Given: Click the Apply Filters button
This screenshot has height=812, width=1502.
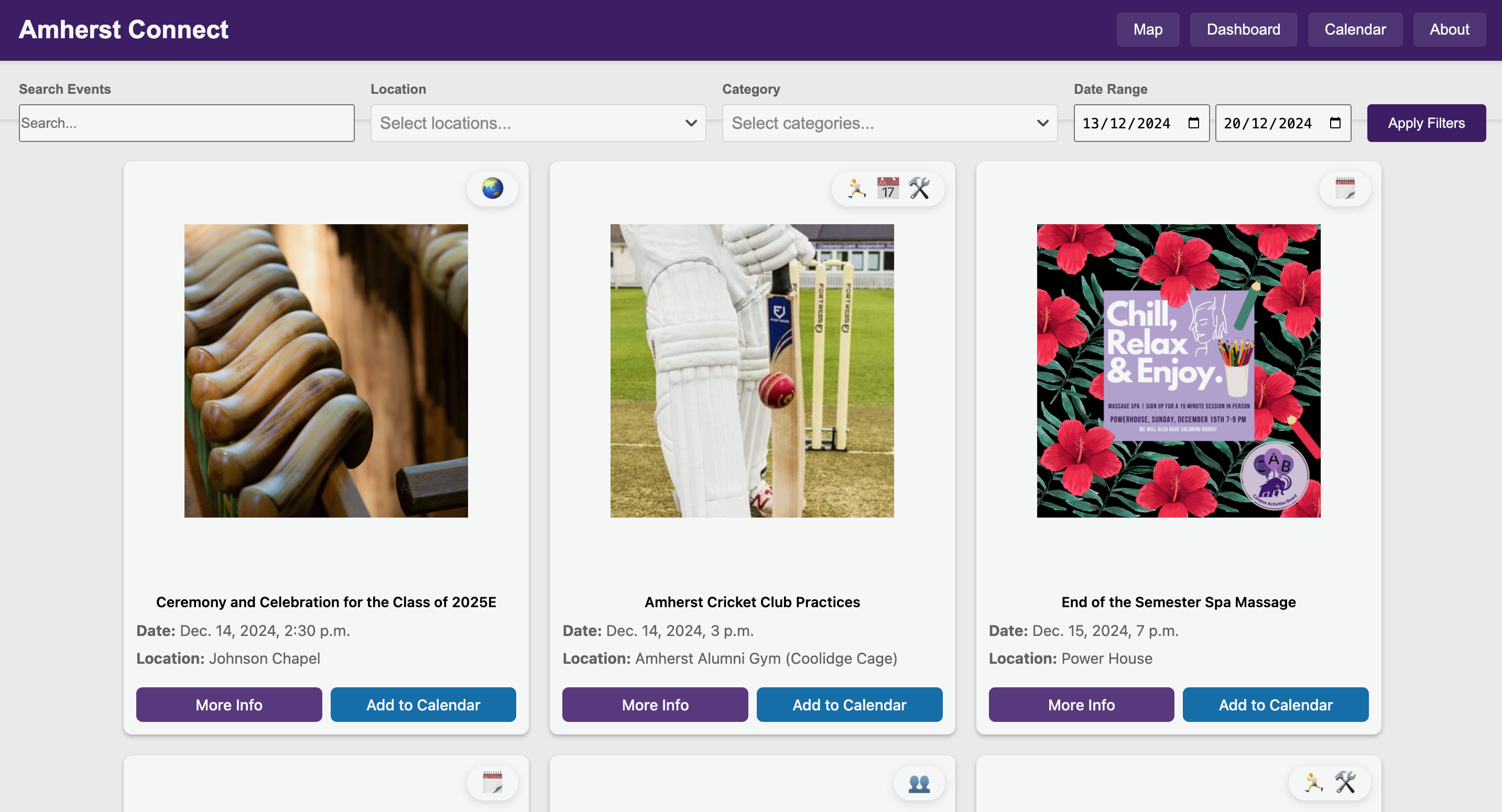Looking at the screenshot, I should (x=1425, y=123).
